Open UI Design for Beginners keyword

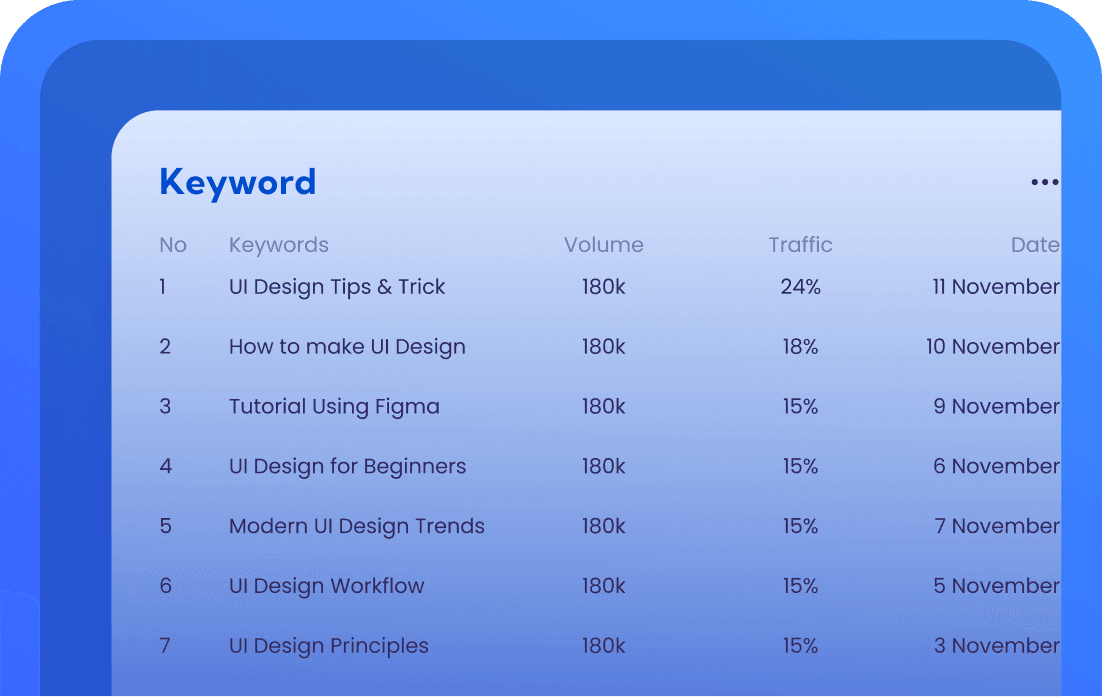[347, 467]
